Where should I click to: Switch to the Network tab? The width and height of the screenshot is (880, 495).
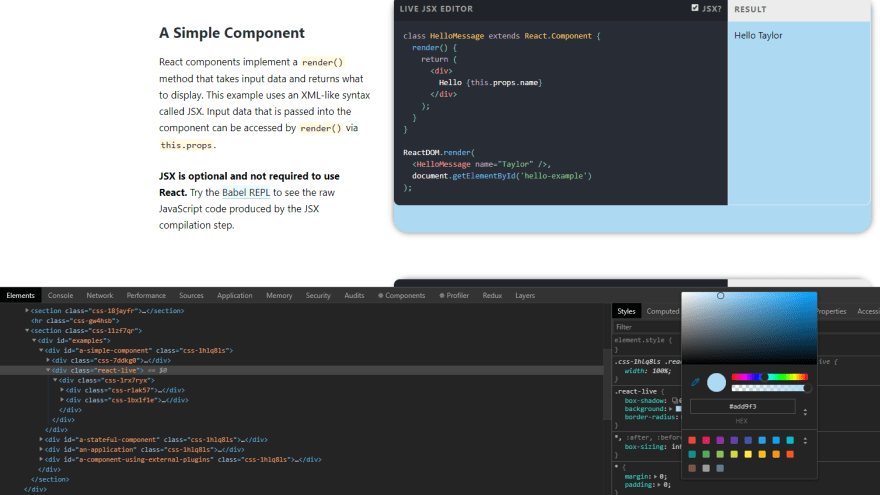tap(100, 295)
